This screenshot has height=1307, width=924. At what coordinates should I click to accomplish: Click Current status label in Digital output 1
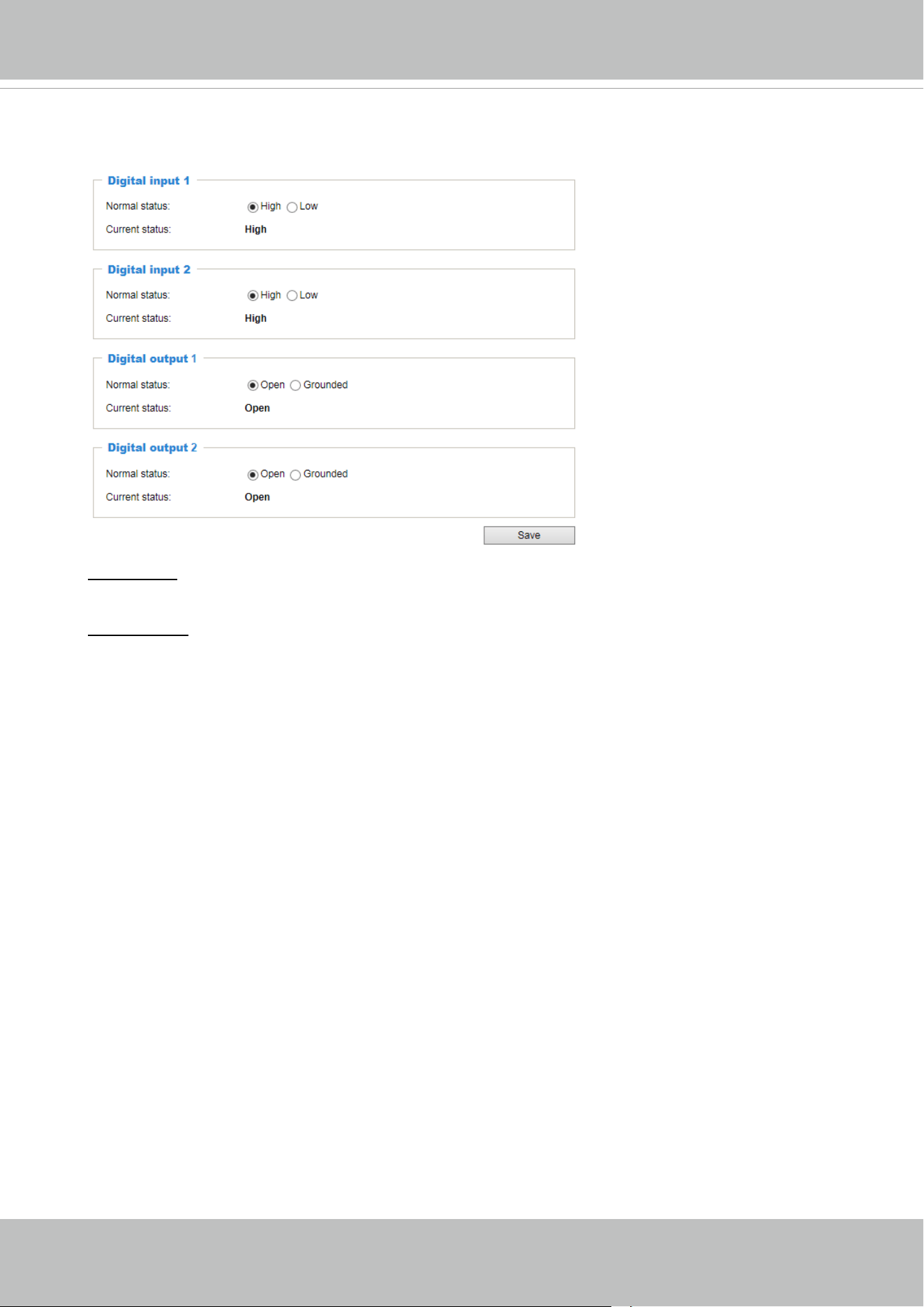pos(138,408)
